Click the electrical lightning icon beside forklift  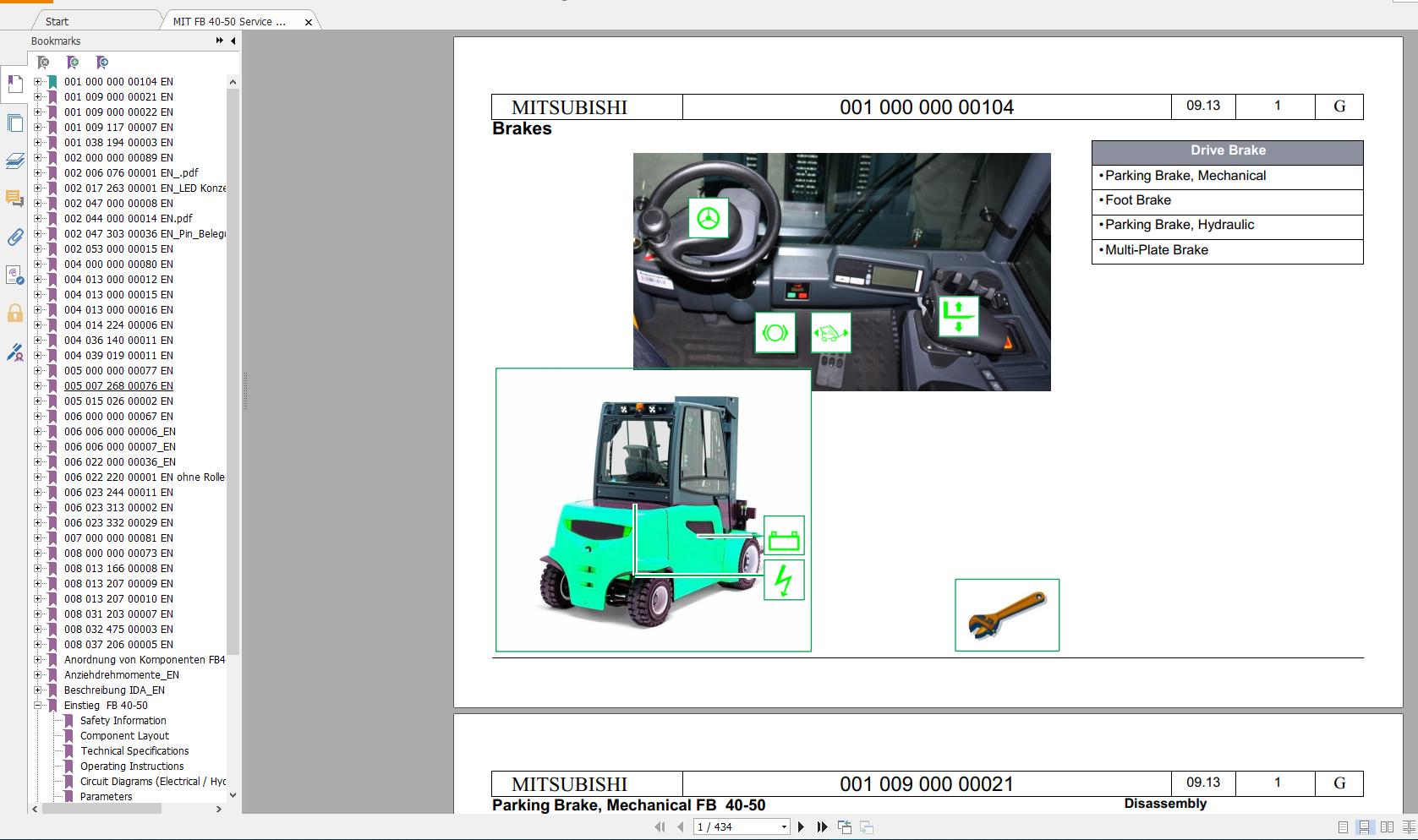(784, 581)
